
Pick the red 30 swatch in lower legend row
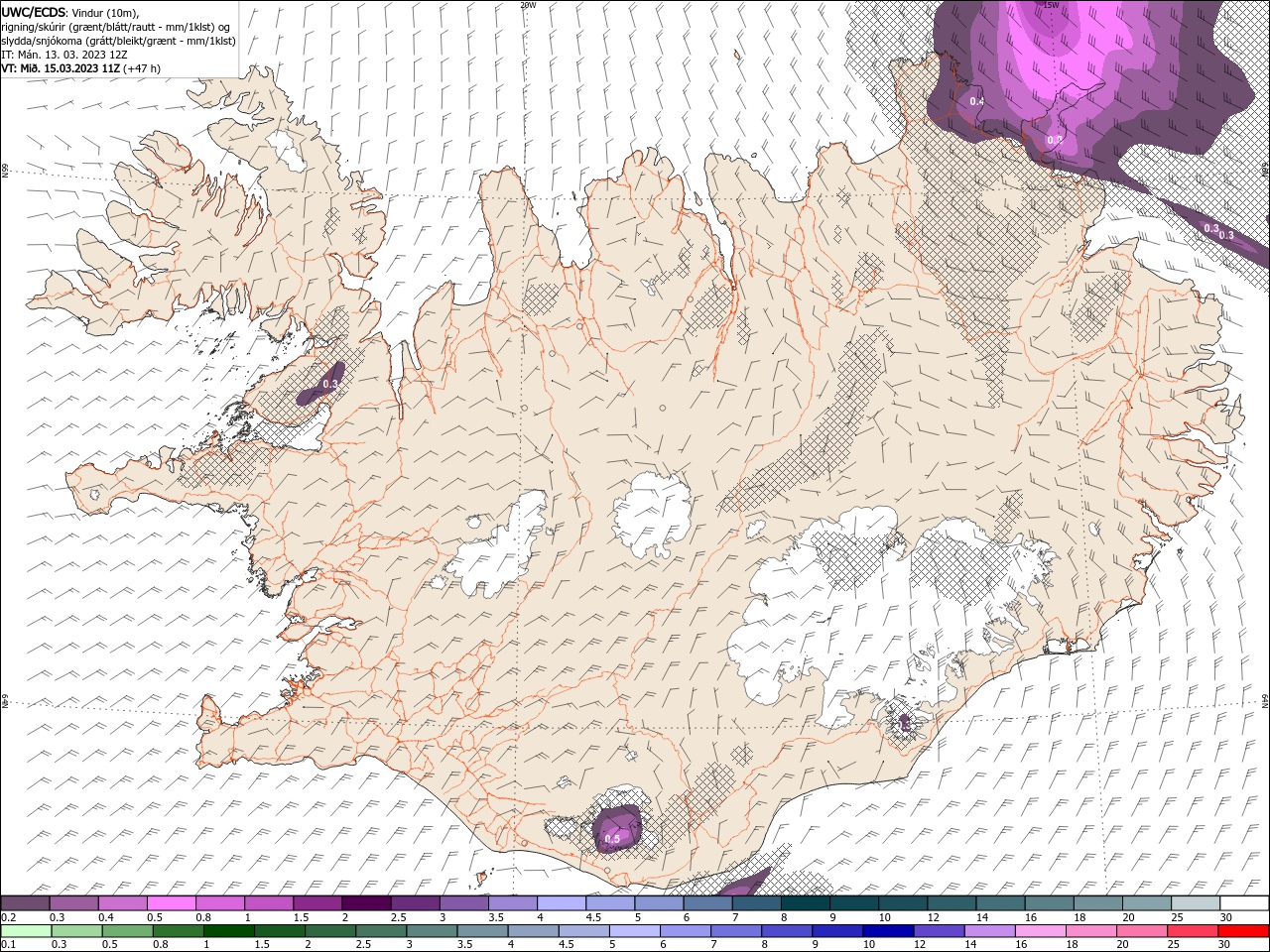click(x=1245, y=931)
